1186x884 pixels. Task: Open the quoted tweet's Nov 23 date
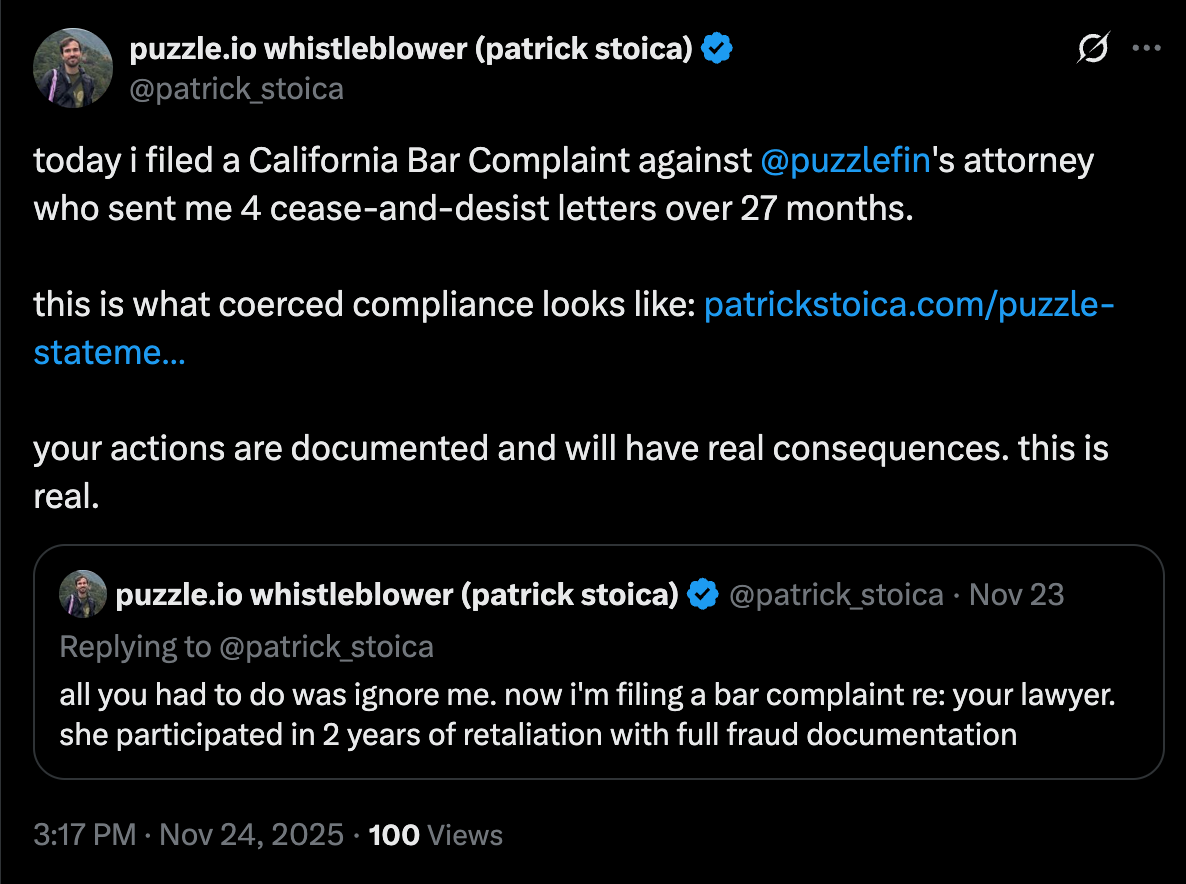point(1017,595)
